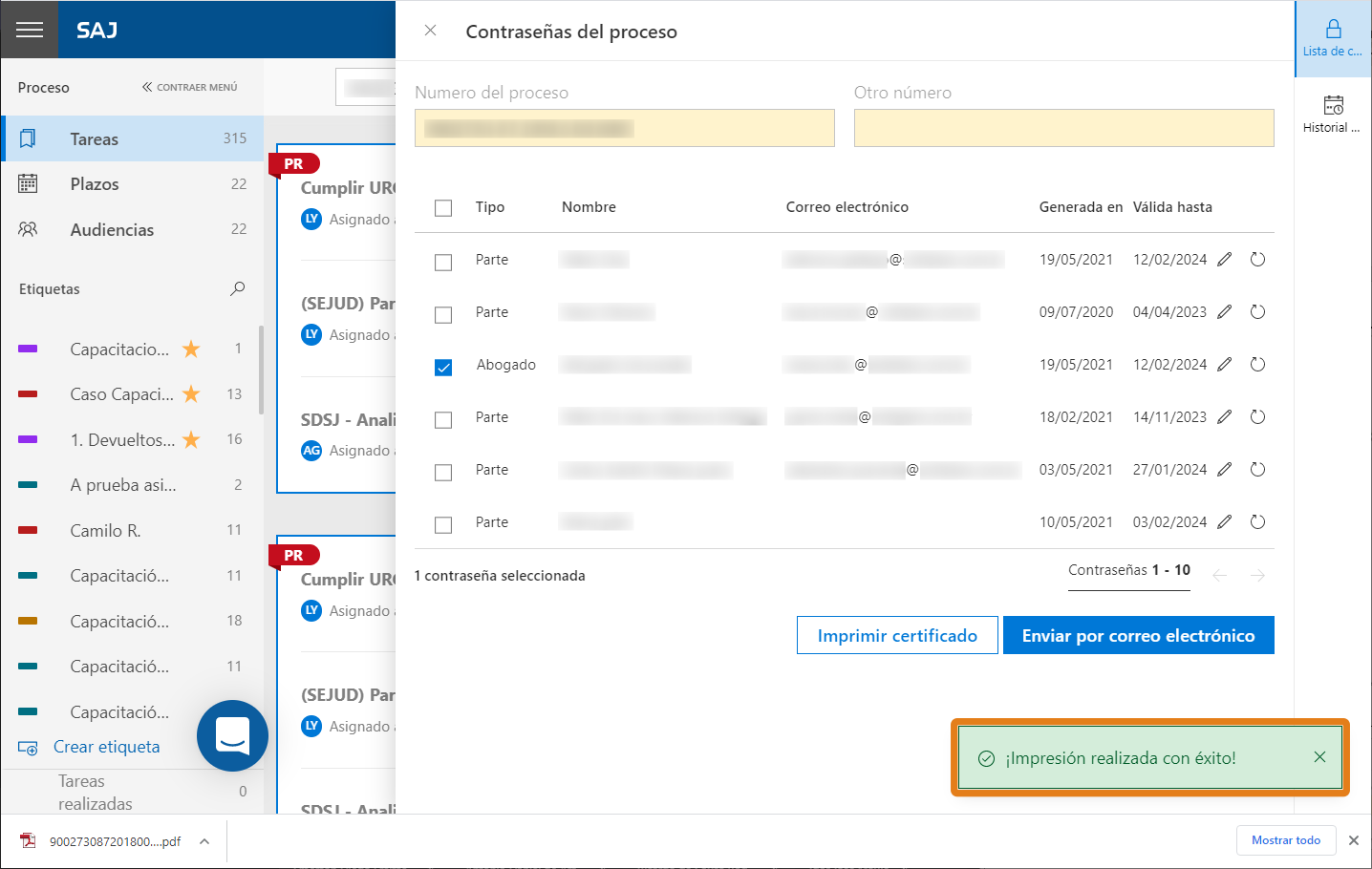Click Enviar por correo electrónico button
This screenshot has height=869, width=1372.
coord(1139,635)
